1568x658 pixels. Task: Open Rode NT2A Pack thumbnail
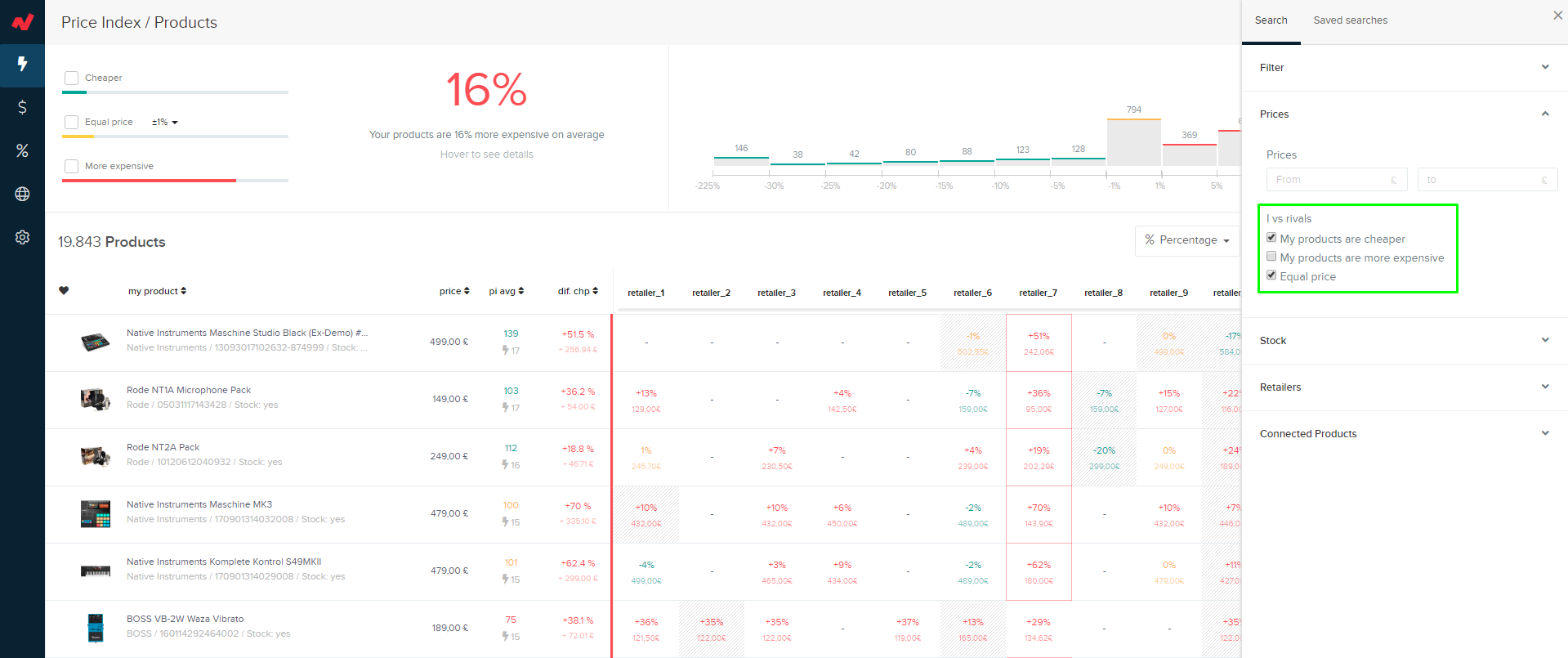tap(96, 456)
